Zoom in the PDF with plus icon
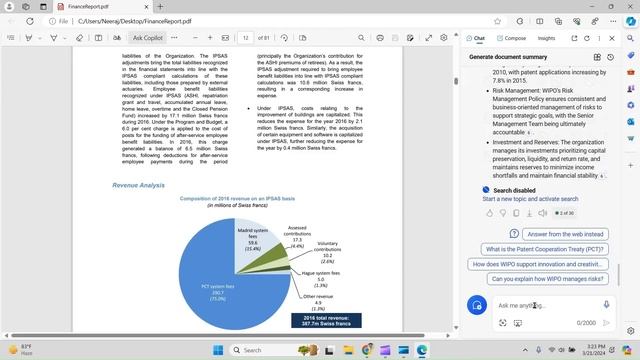Screen dimensions: 640x360 click(x=210, y=38)
